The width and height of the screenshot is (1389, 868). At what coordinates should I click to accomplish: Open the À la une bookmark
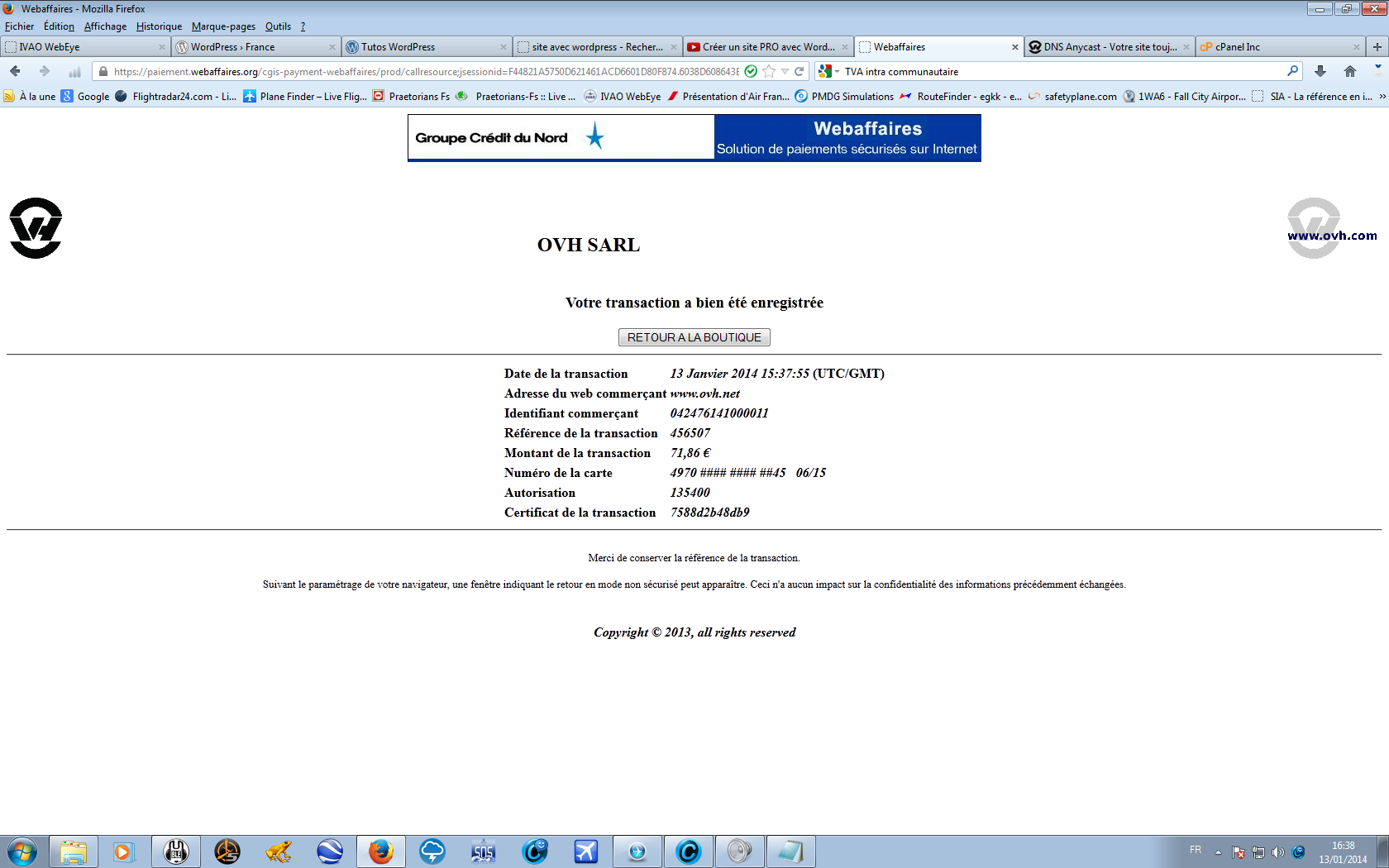[30, 97]
